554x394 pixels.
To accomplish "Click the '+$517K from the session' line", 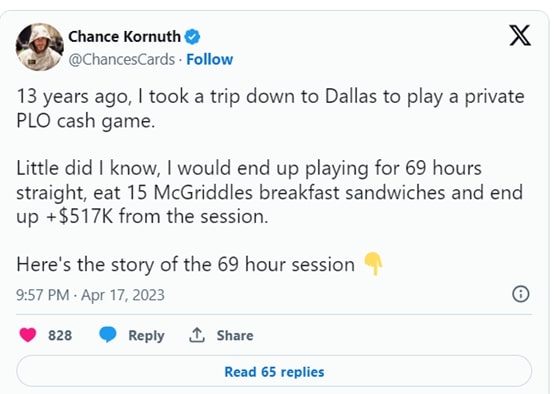I will pyautogui.click(x=142, y=216).
